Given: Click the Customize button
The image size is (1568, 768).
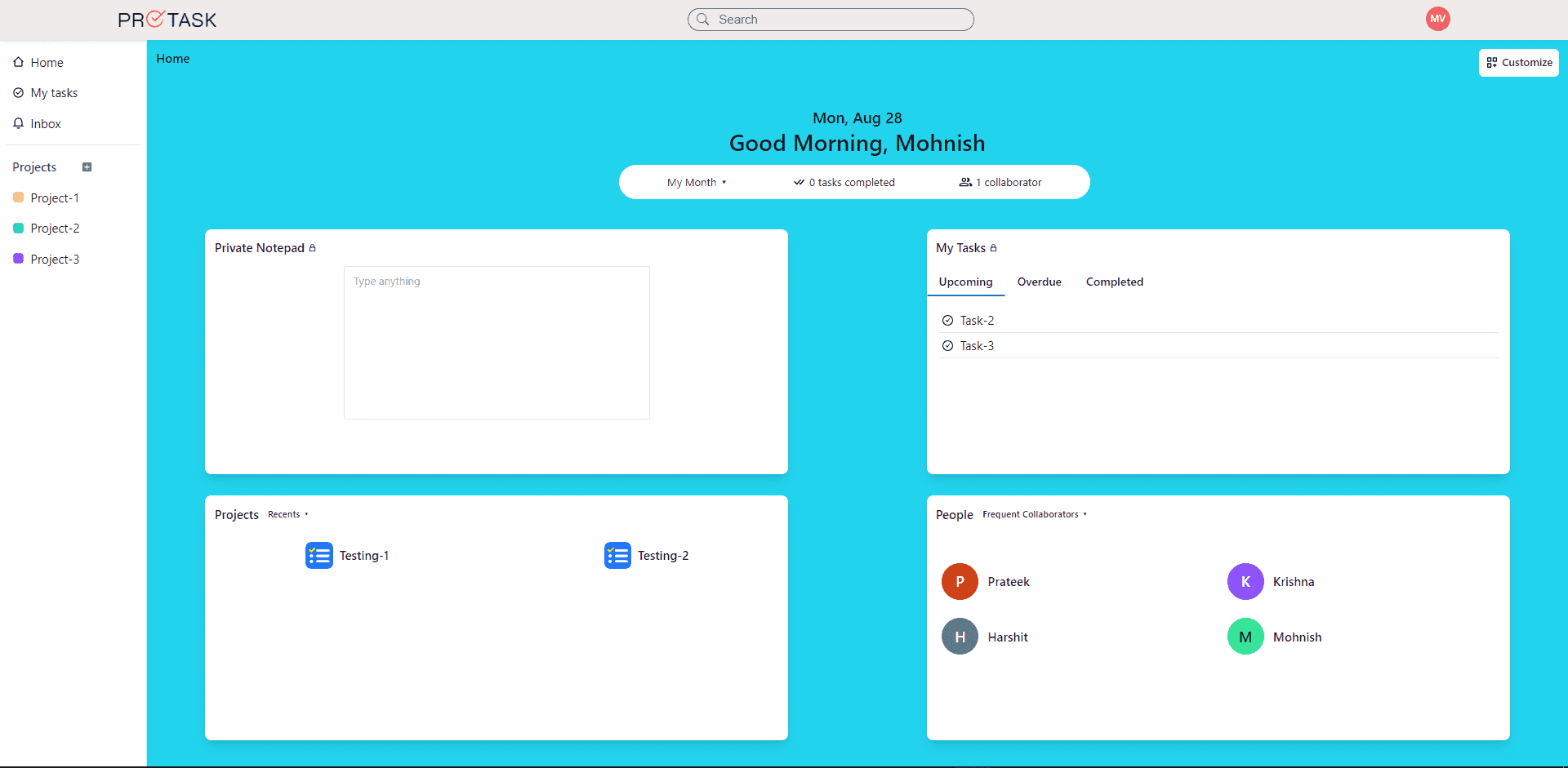Looking at the screenshot, I should click(1519, 62).
